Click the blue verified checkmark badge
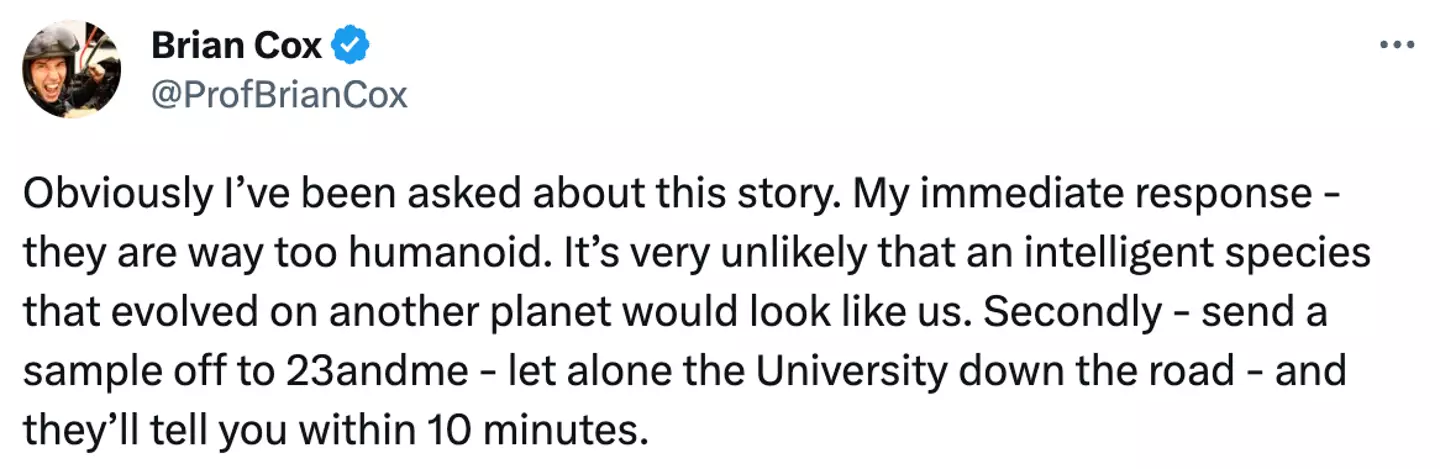The width and height of the screenshot is (1440, 469). (x=351, y=46)
